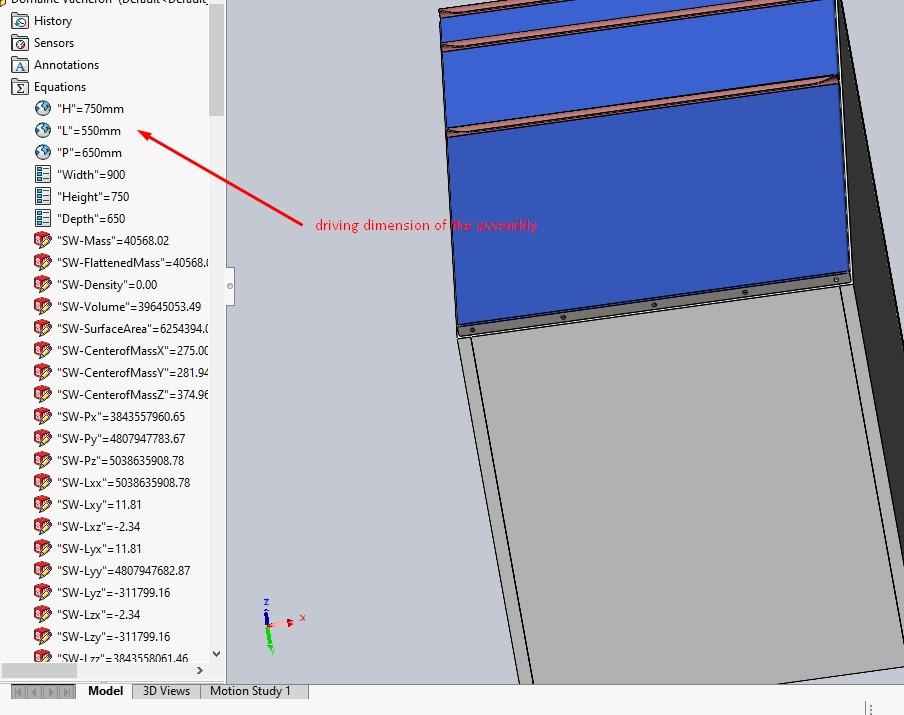904x715 pixels.
Task: Switch to the Model tab
Action: coord(106,691)
